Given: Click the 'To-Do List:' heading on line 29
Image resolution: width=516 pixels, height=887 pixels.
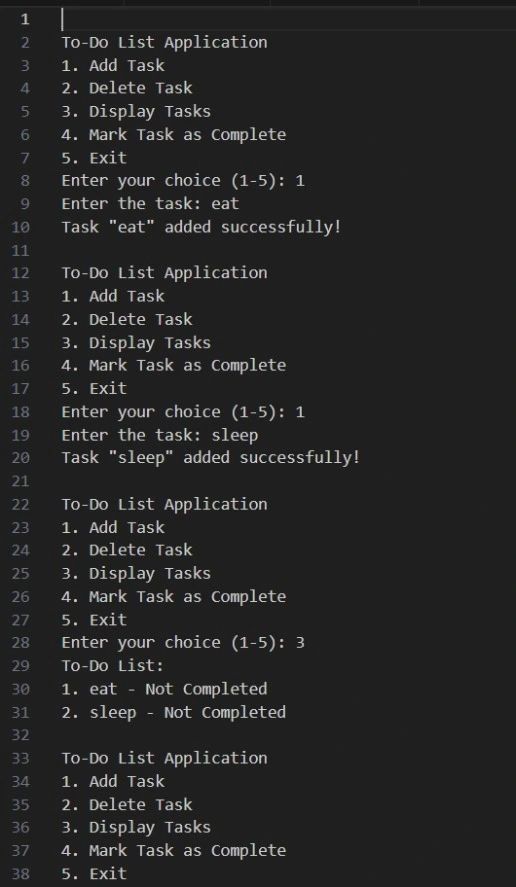Looking at the screenshot, I should 113,666.
